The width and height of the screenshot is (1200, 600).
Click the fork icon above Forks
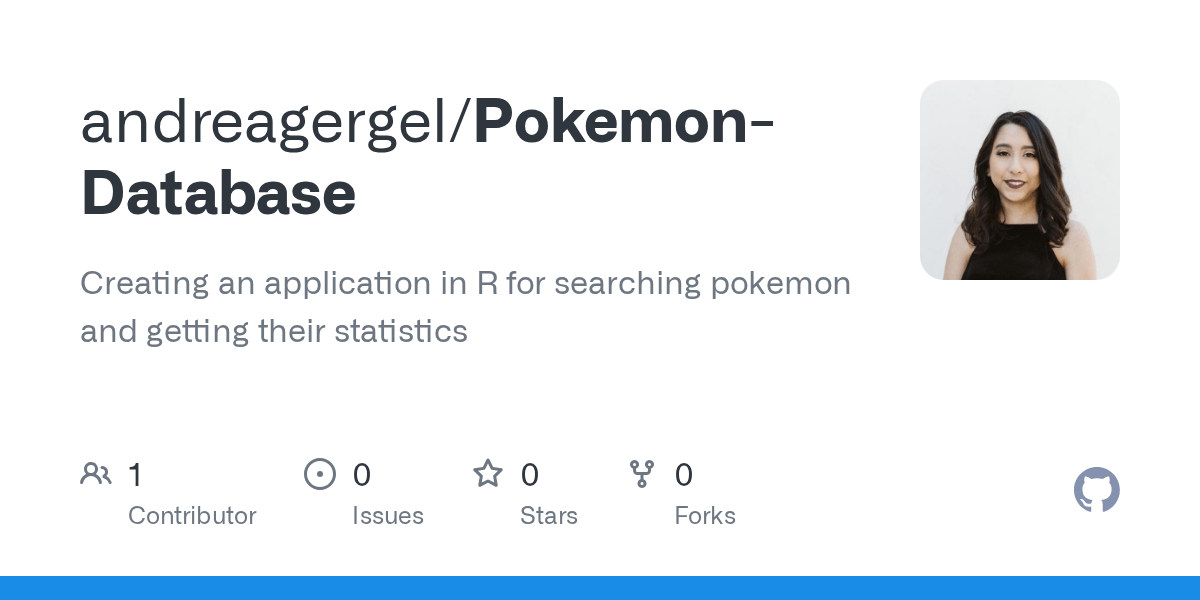641,474
